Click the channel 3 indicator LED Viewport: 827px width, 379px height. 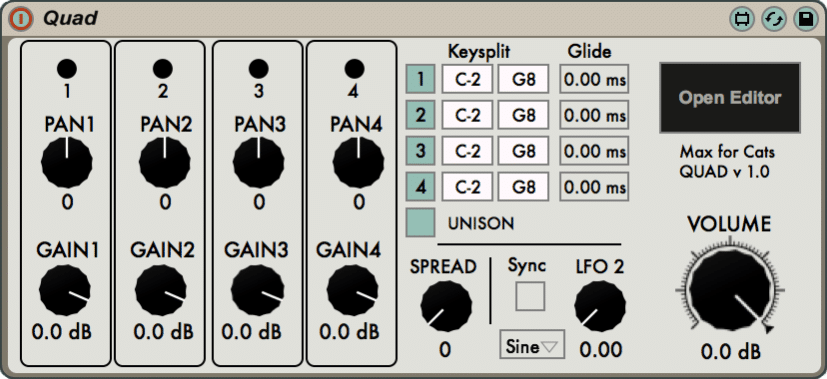point(258,69)
